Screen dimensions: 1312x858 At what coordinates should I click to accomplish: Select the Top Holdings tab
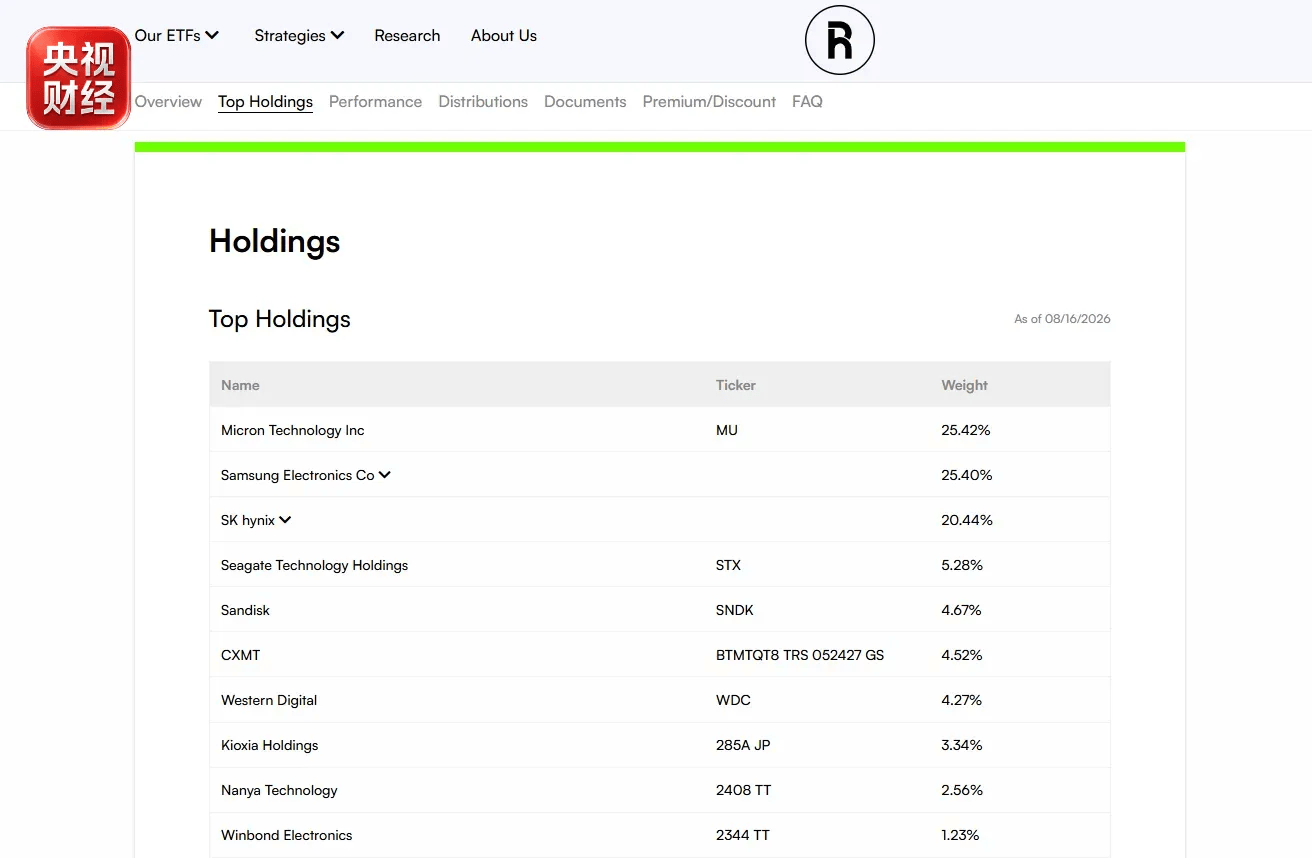click(x=265, y=101)
